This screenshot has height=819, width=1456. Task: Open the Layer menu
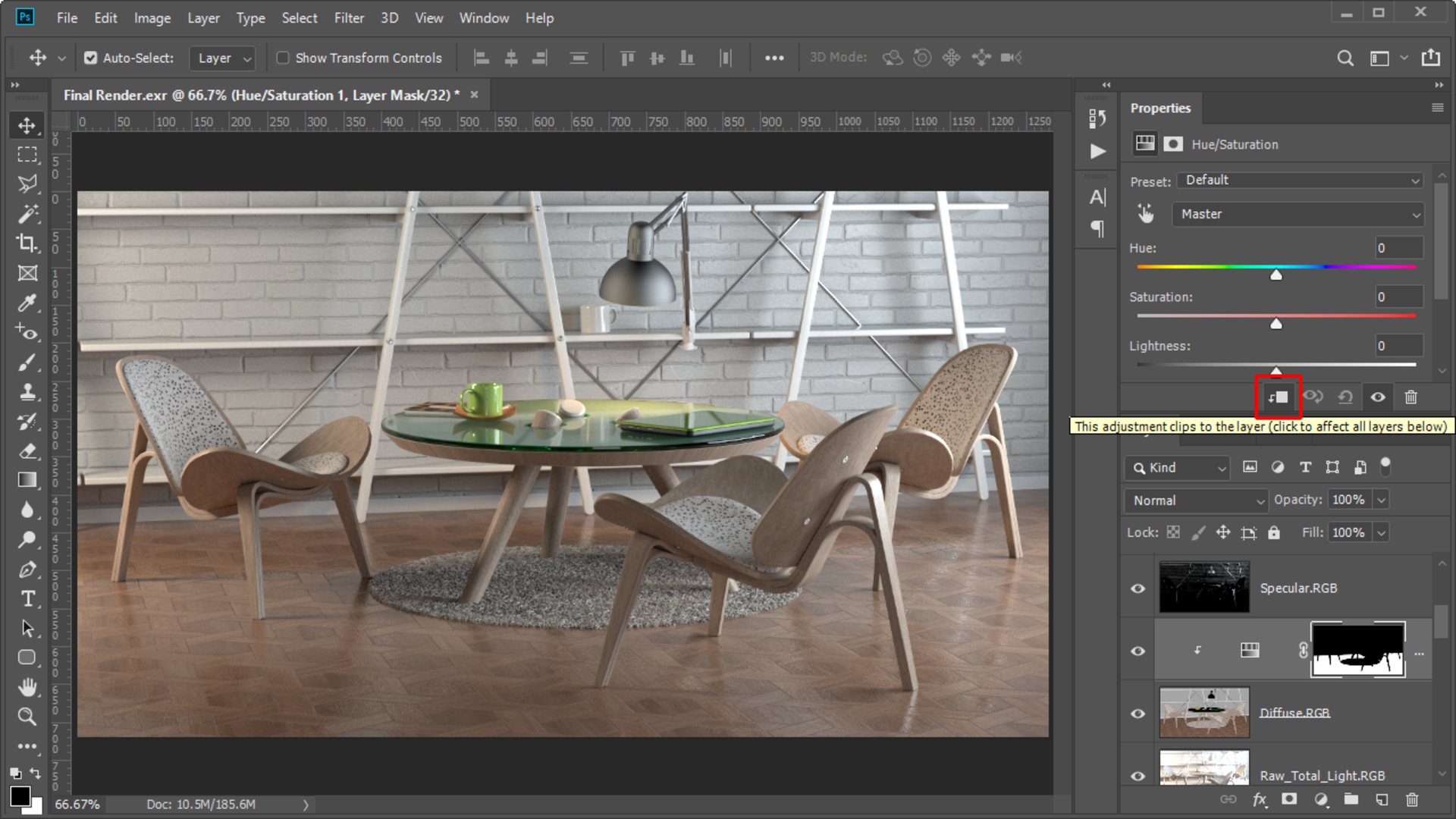pyautogui.click(x=203, y=17)
